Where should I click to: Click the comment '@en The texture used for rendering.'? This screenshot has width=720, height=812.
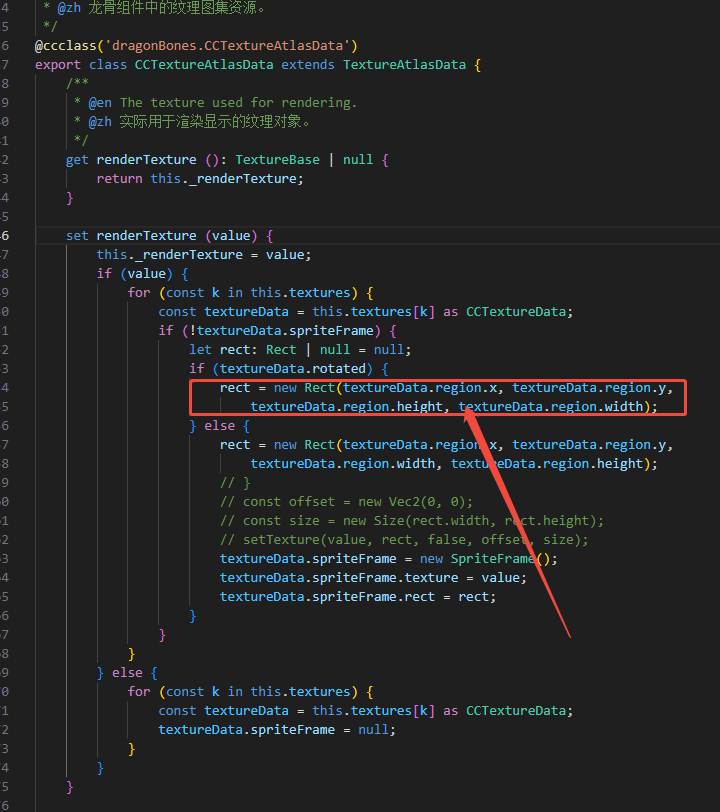223,103
